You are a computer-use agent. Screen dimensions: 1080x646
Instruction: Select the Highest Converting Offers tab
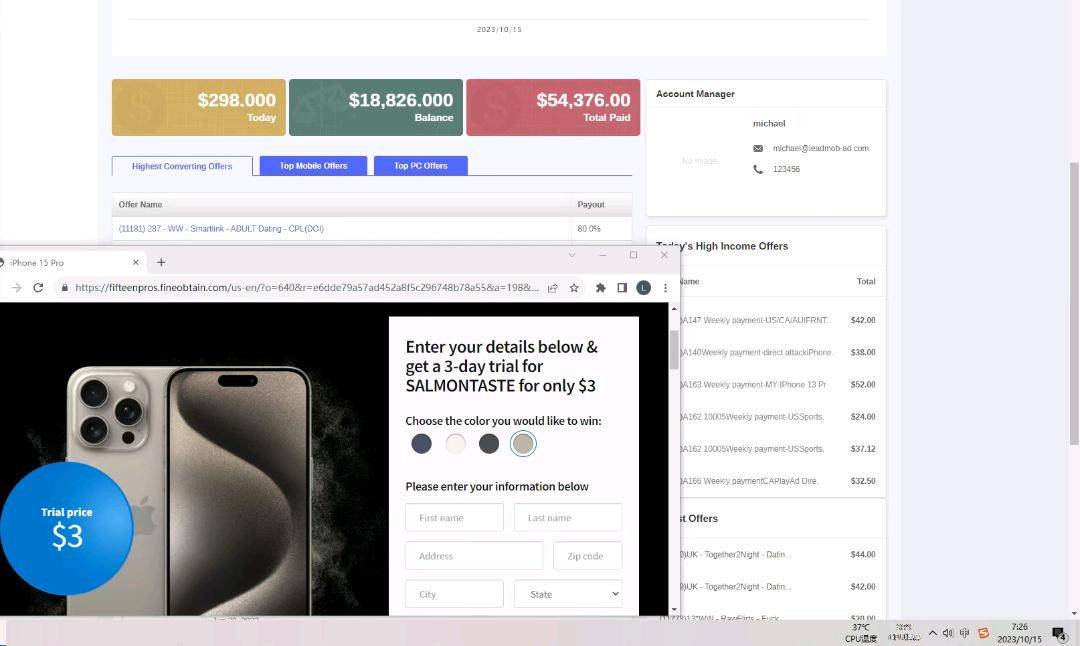[182, 166]
